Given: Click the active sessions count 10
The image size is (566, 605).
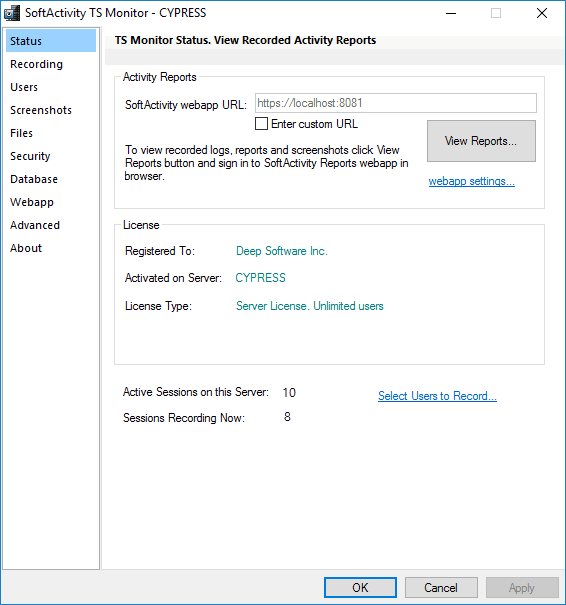Looking at the screenshot, I should point(289,392).
